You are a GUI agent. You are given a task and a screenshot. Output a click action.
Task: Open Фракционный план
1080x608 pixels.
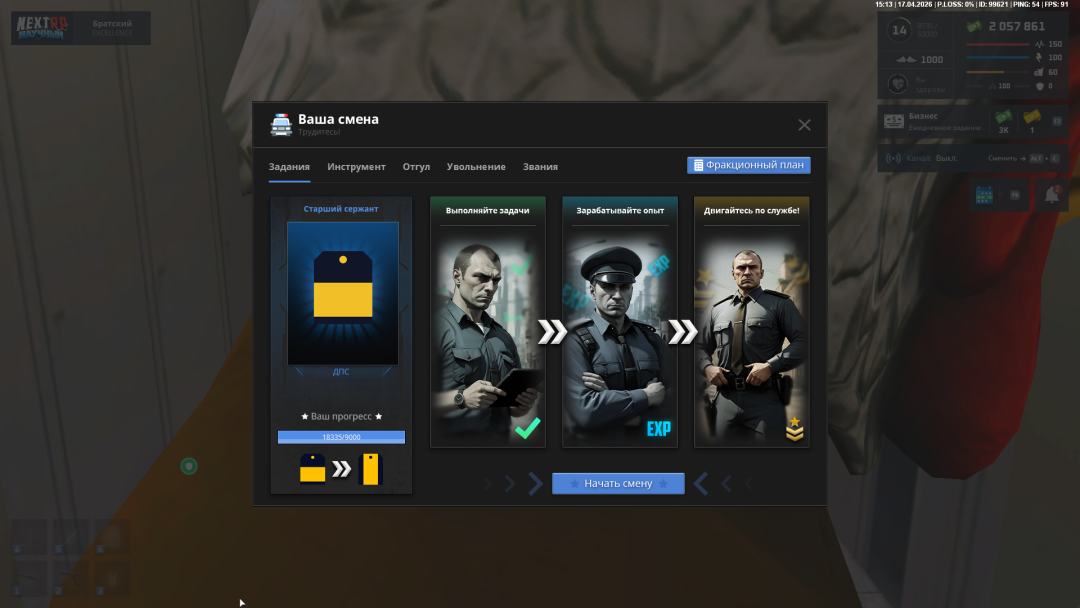tap(748, 165)
